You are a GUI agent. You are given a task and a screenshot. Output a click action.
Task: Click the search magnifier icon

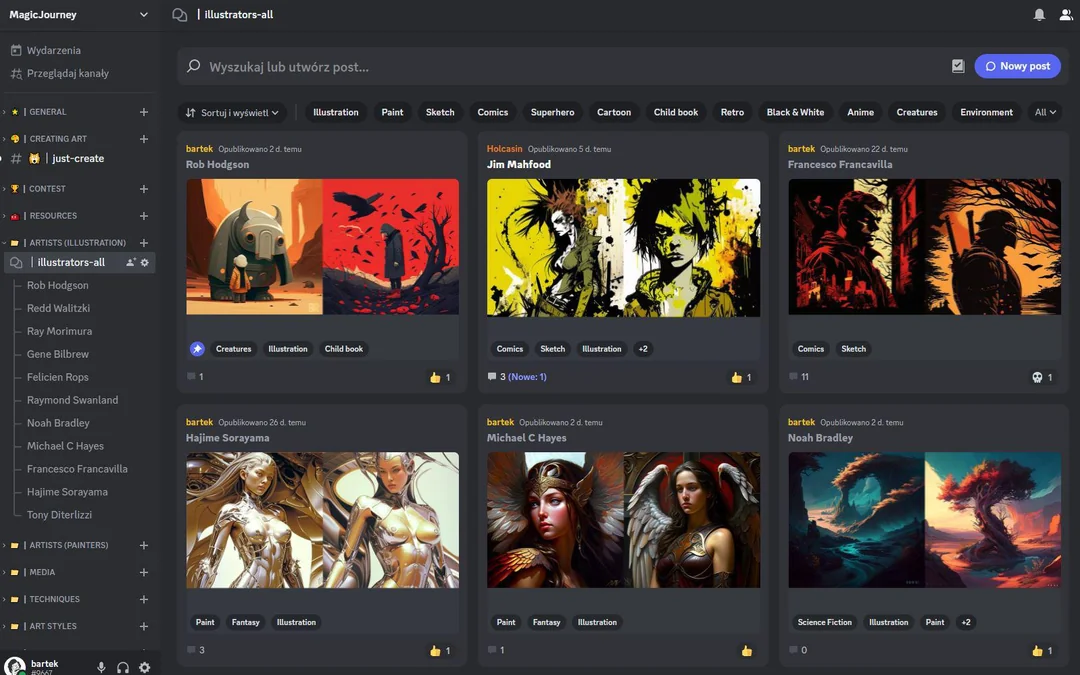coord(194,66)
